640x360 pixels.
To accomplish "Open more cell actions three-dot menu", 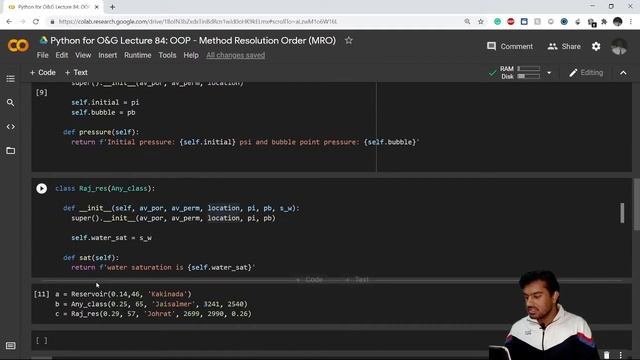I will [620, 355].
